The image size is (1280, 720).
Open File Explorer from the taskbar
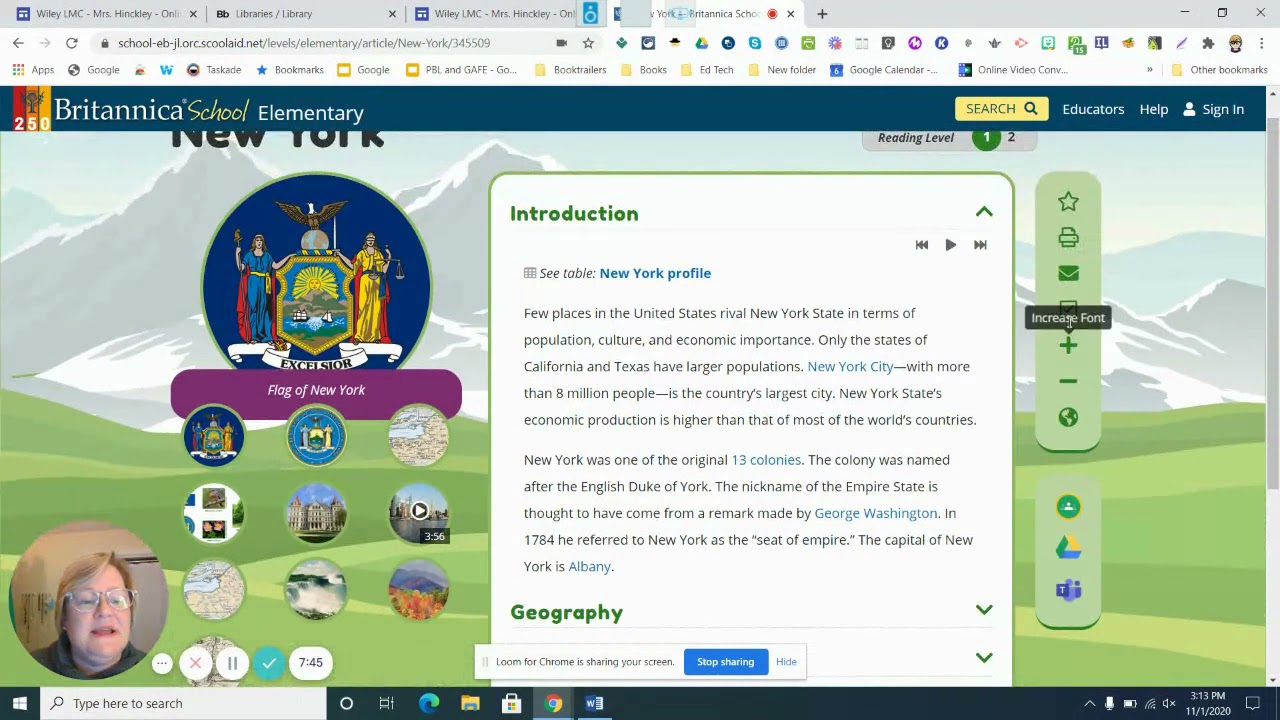[470, 703]
